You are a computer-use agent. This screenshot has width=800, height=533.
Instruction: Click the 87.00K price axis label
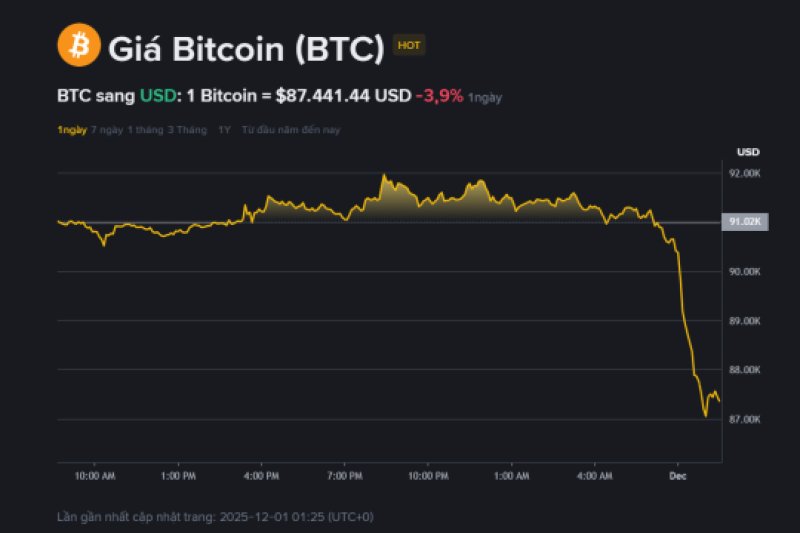745,419
